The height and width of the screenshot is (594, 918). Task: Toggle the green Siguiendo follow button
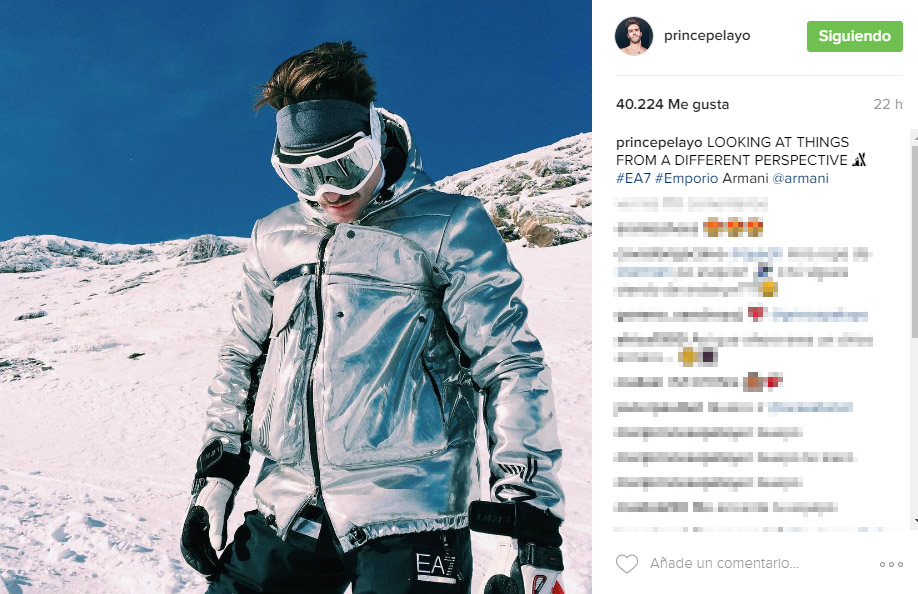[854, 36]
